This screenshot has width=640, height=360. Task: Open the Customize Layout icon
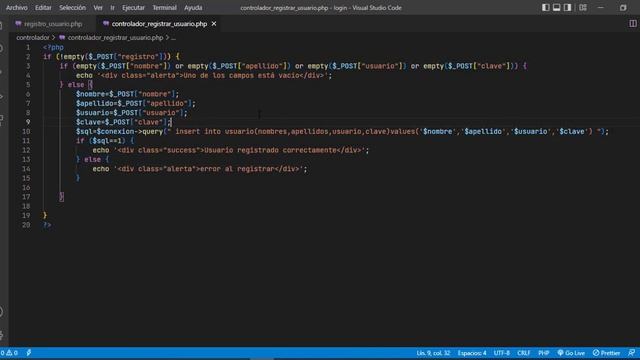tap(583, 7)
